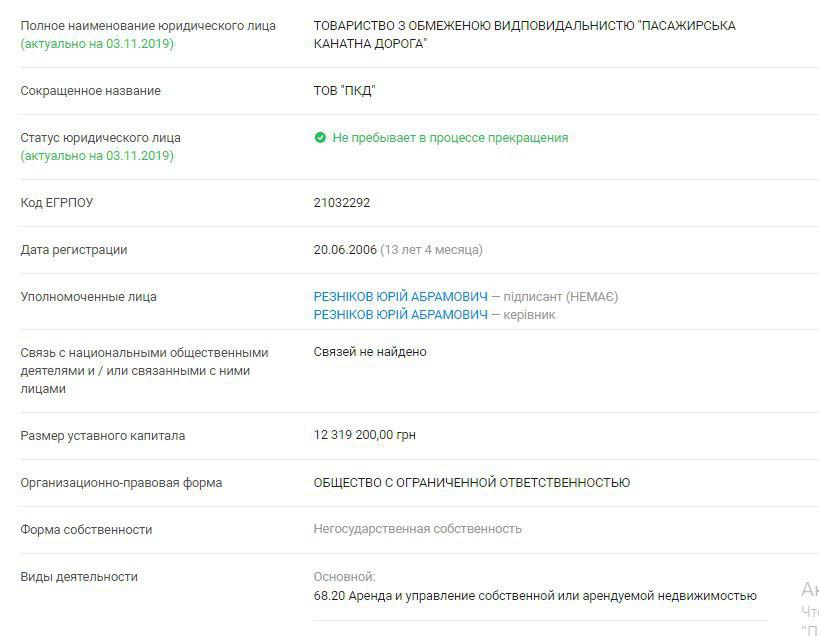
Task: Click the green checkmark status icon
Action: (320, 138)
